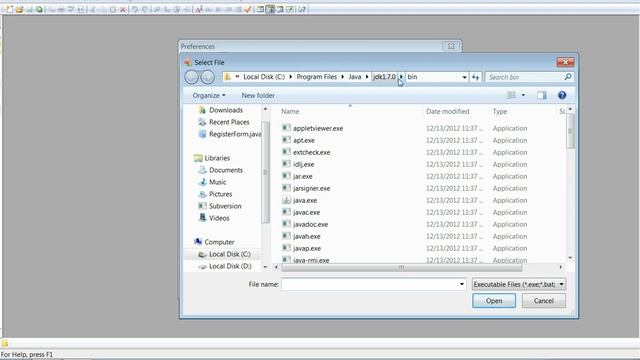
Task: Click the New folder button
Action: 258,95
